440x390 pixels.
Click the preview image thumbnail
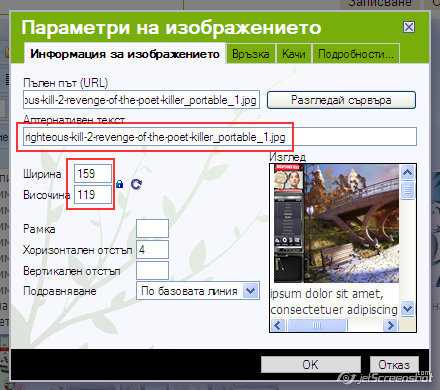coord(336,223)
